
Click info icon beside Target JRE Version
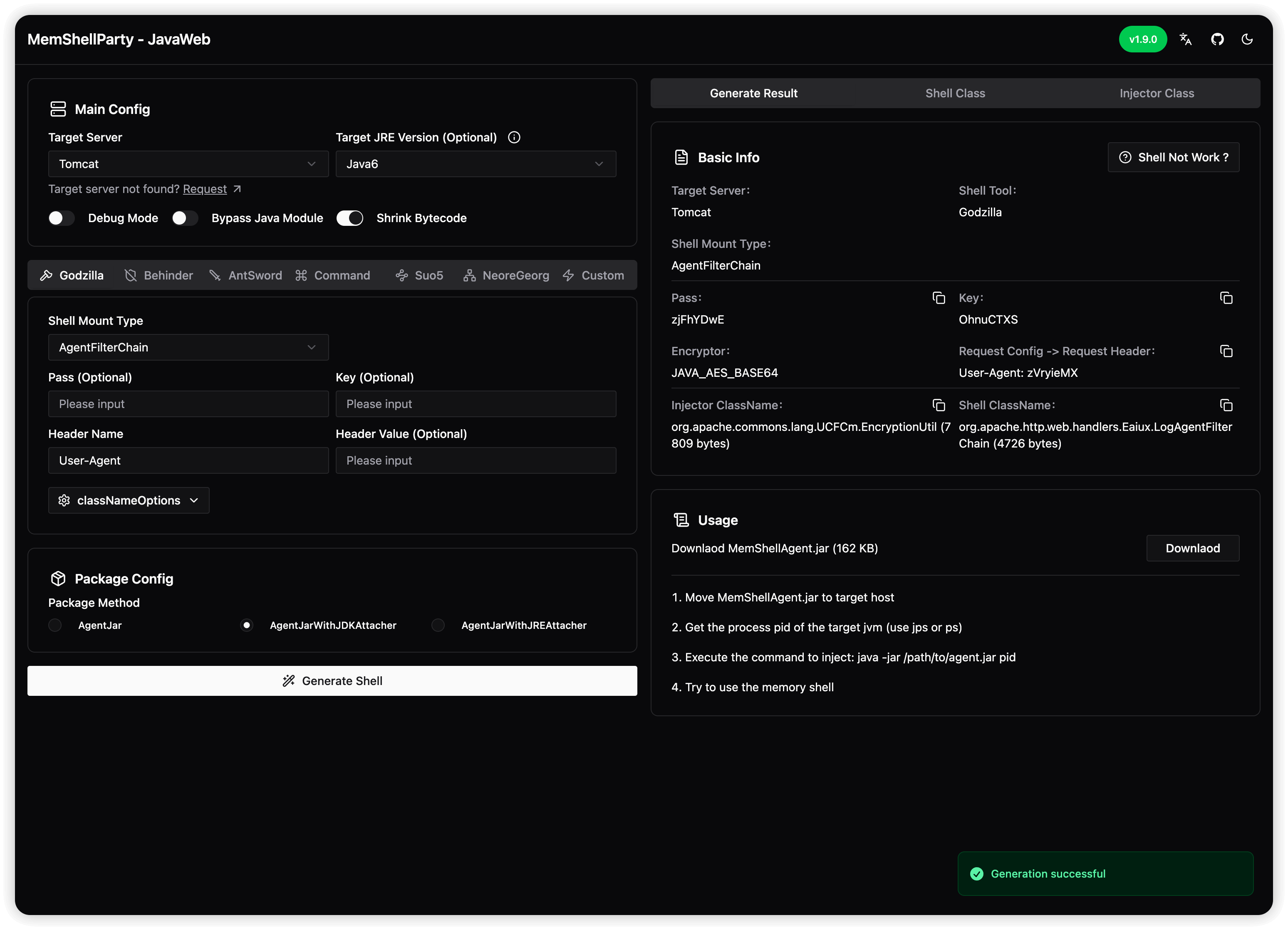514,137
